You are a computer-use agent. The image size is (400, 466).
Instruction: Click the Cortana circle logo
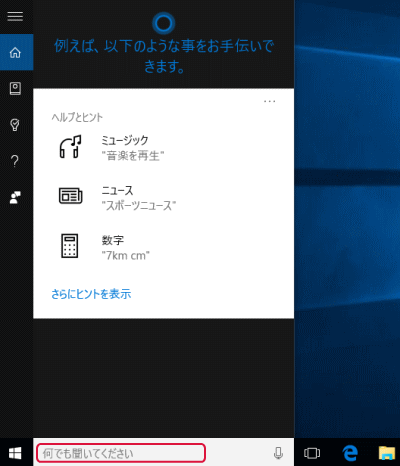163,23
